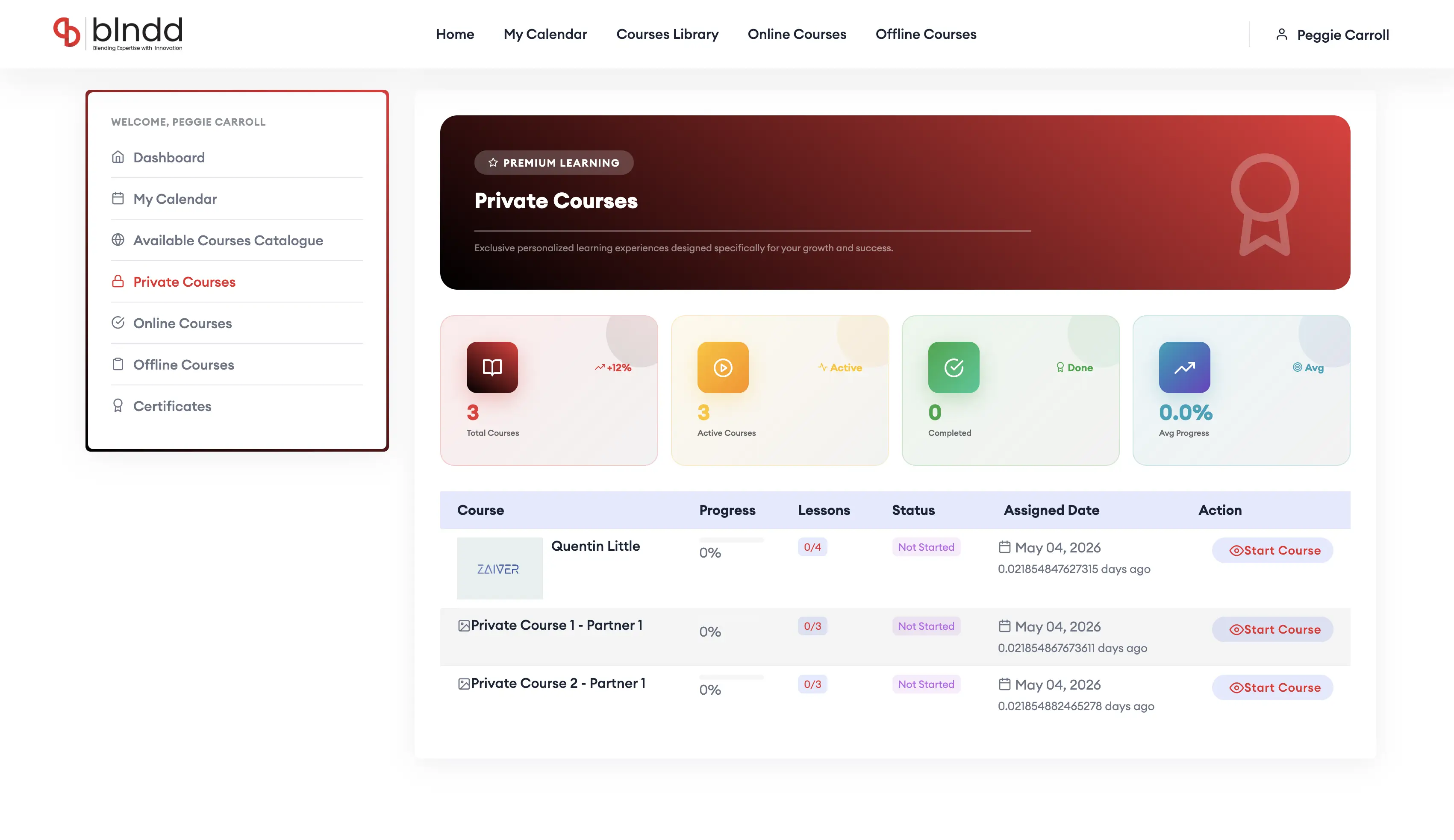Click the star icon in the Premium Learning badge
Screen dimensions: 1454x840
click(x=493, y=163)
